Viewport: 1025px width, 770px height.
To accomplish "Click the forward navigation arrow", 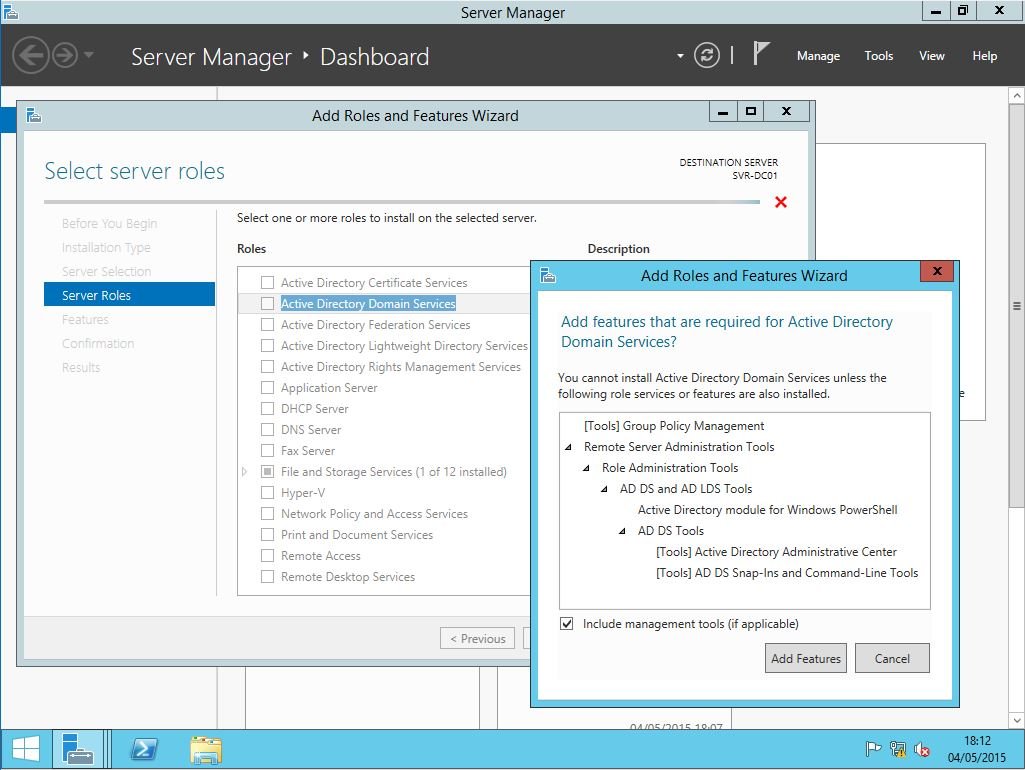I will click(65, 55).
